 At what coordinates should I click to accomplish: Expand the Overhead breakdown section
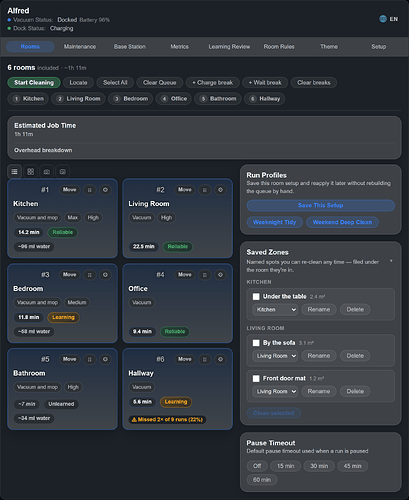click(43, 150)
